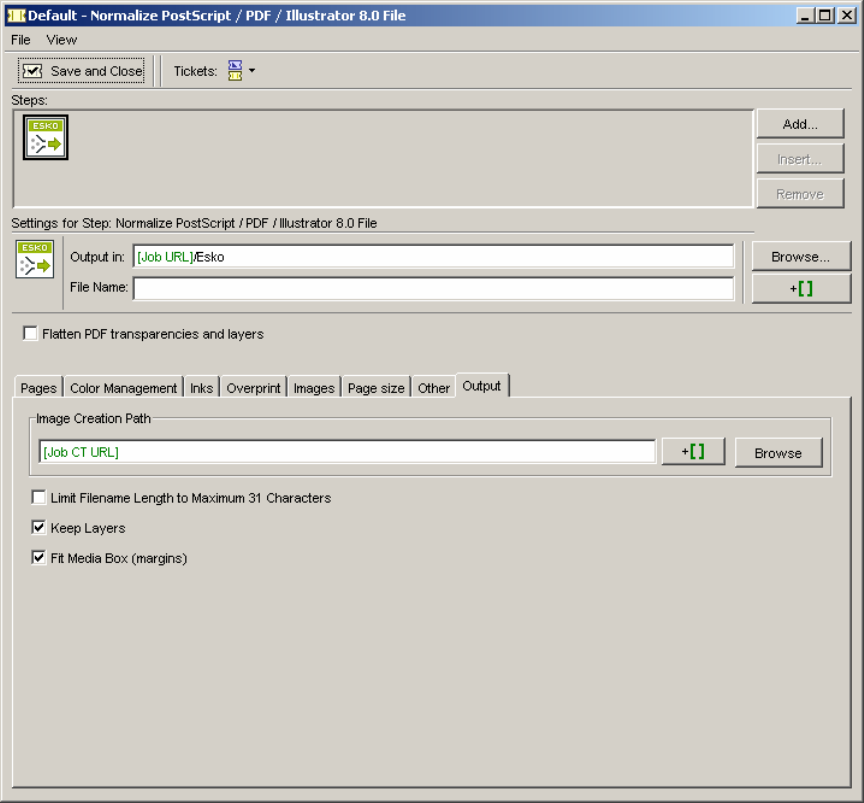The image size is (864, 803).
Task: Click the Image Creation Path field
Action: click(x=347, y=452)
